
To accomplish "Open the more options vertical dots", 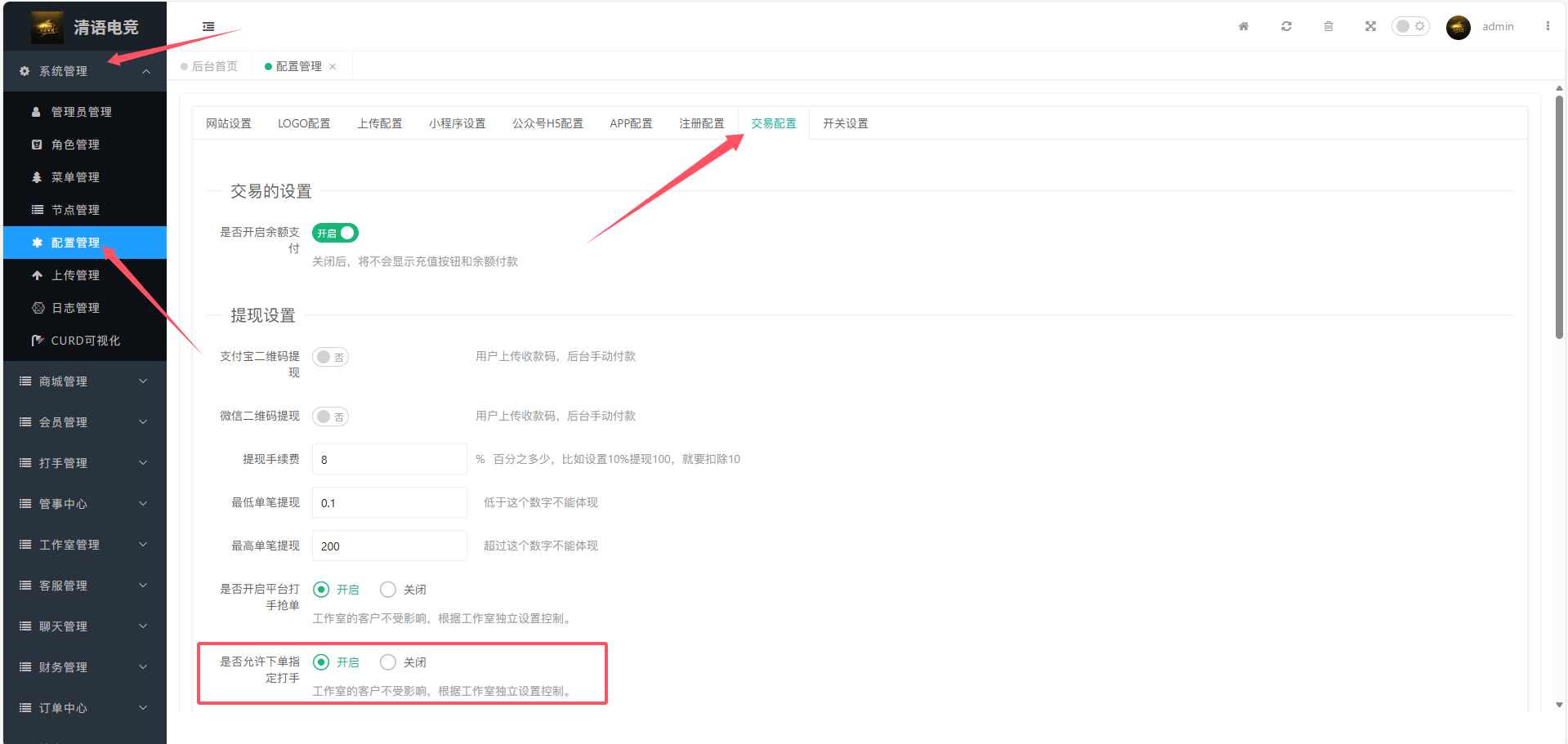I will pos(1548,26).
